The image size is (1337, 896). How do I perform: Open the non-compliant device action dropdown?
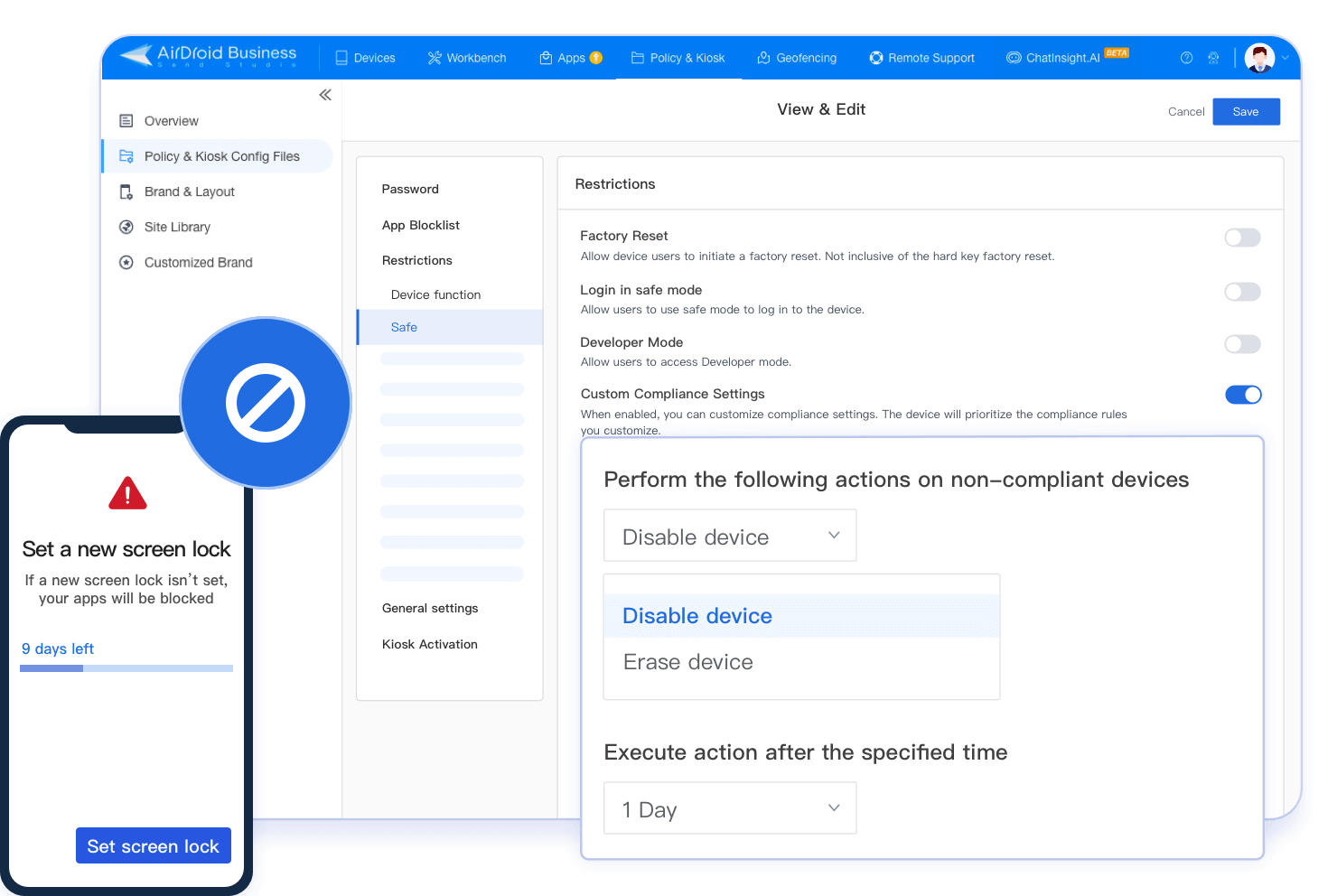point(728,535)
